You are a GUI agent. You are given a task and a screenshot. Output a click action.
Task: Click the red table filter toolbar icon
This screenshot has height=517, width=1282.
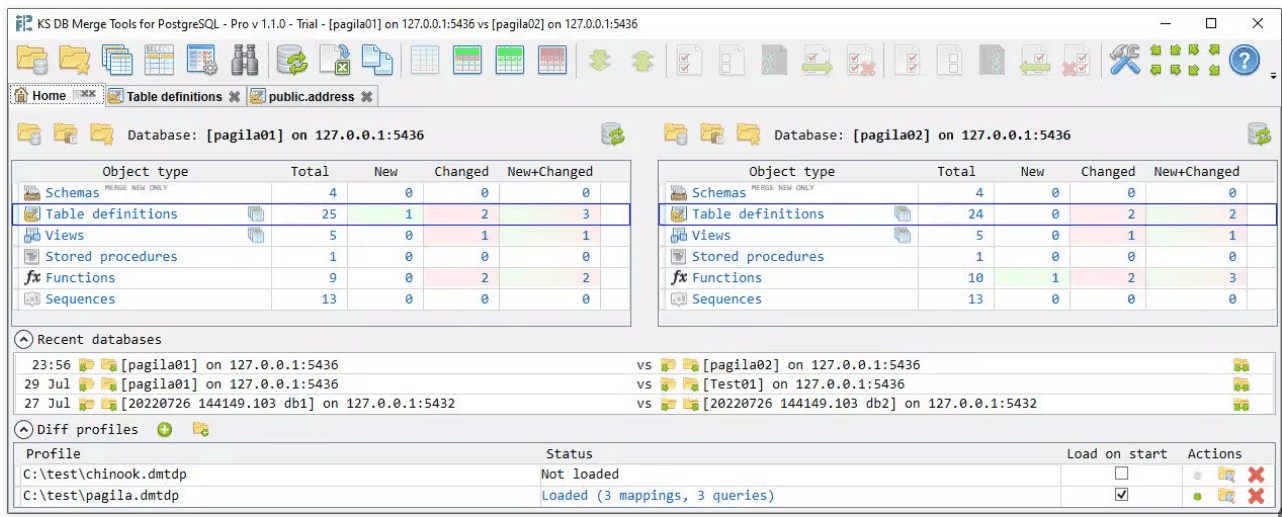pyautogui.click(x=552, y=60)
